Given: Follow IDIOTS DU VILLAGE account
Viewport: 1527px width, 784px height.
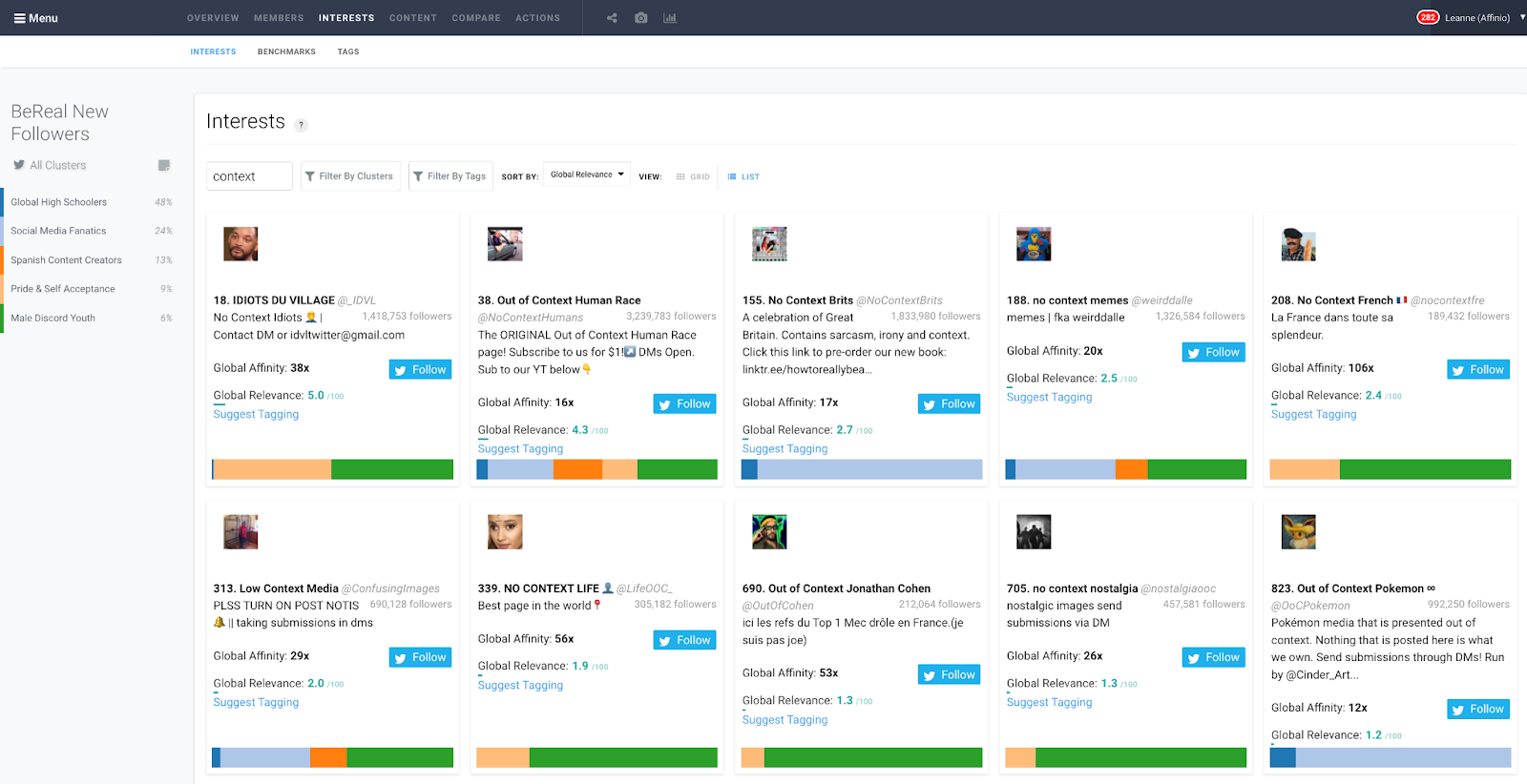Looking at the screenshot, I should pyautogui.click(x=420, y=370).
